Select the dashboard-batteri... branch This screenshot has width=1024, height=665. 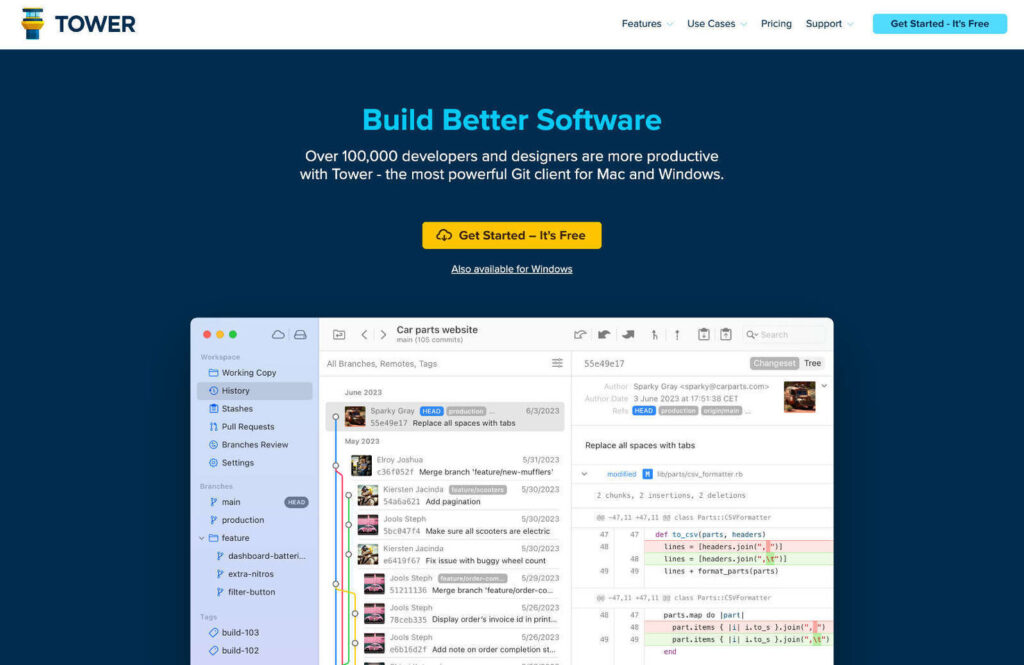pyautogui.click(x=255, y=556)
